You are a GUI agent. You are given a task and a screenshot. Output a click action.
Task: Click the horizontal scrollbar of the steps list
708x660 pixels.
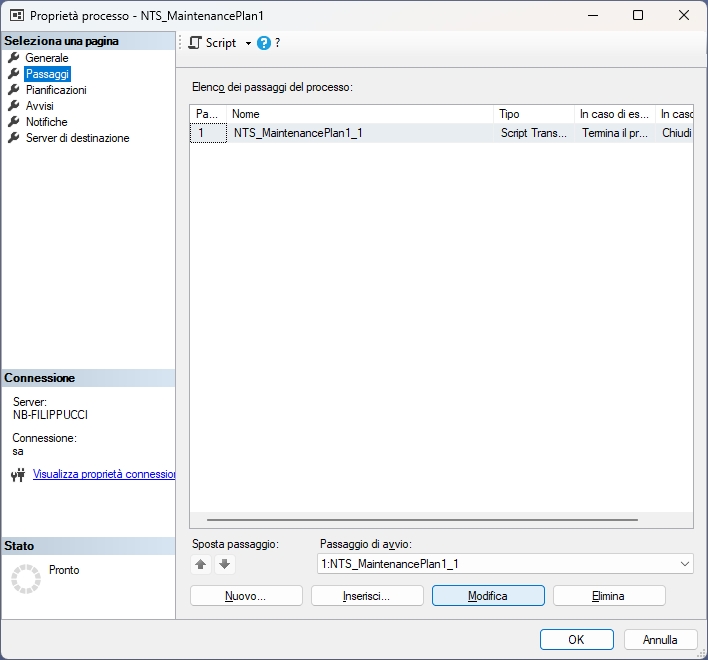click(422, 520)
